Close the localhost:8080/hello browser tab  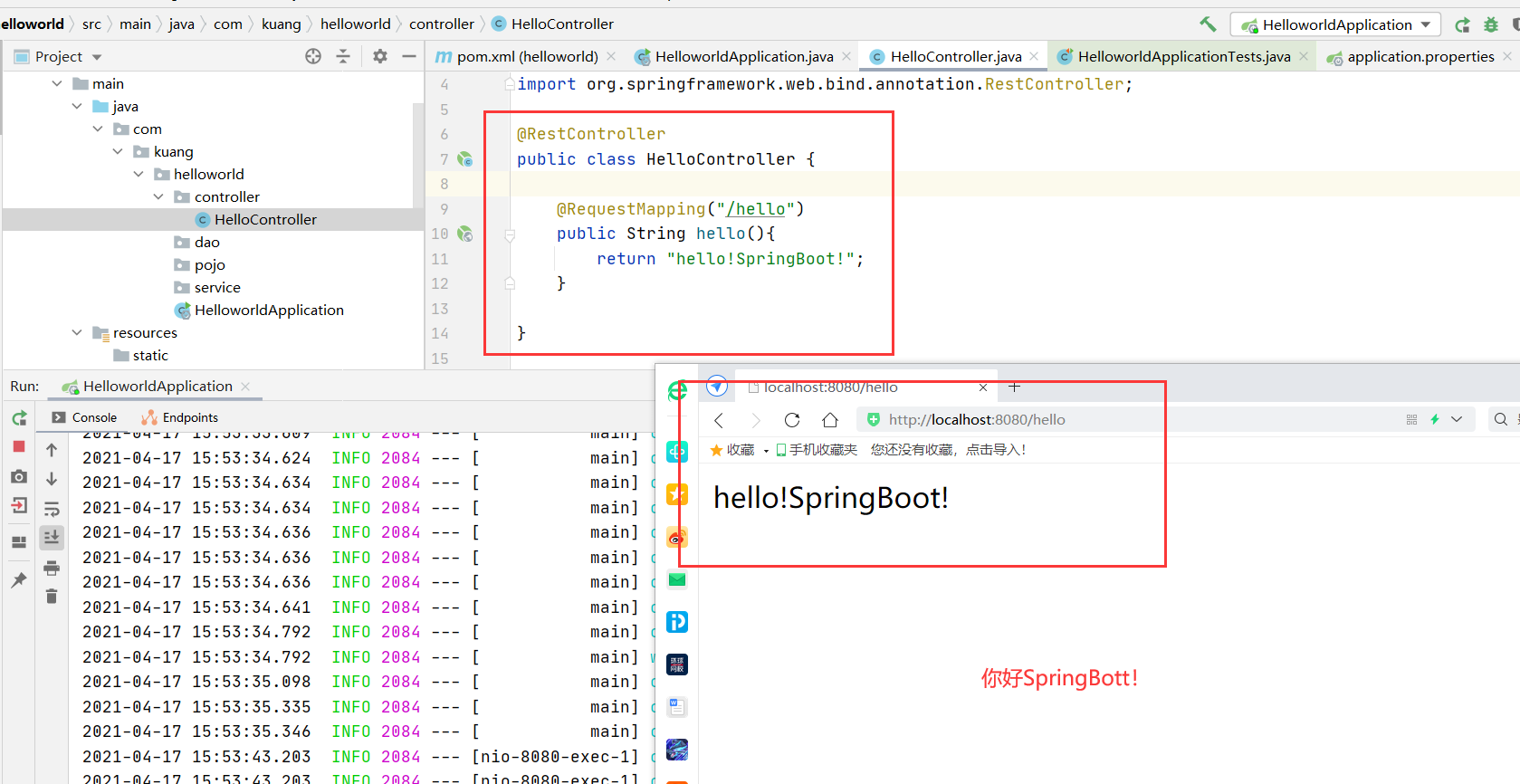(x=983, y=387)
